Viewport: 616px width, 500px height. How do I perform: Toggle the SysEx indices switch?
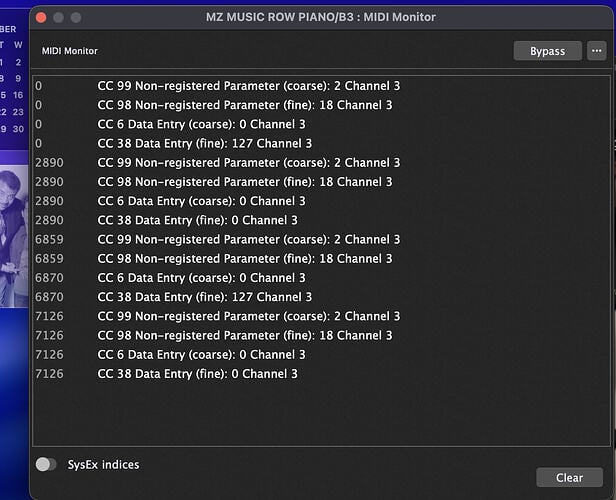(46, 464)
